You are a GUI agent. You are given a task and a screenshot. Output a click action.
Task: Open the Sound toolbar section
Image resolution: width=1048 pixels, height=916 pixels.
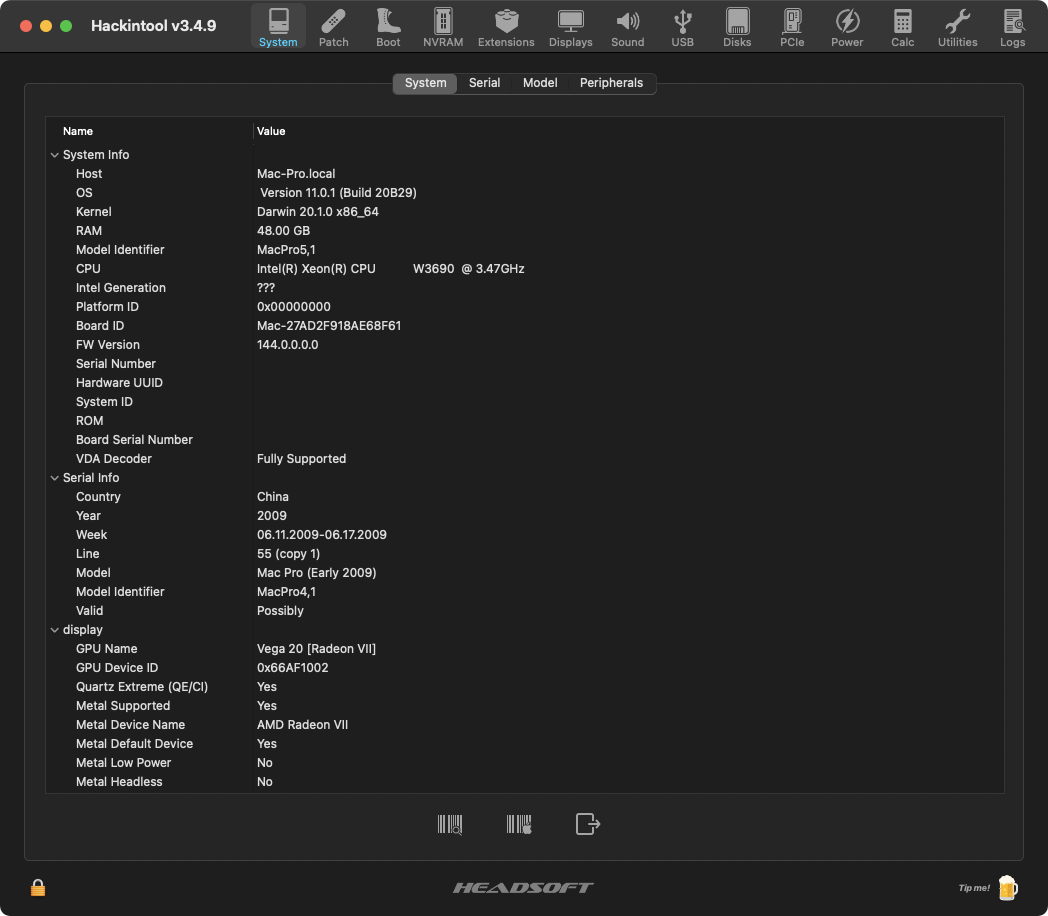point(627,27)
